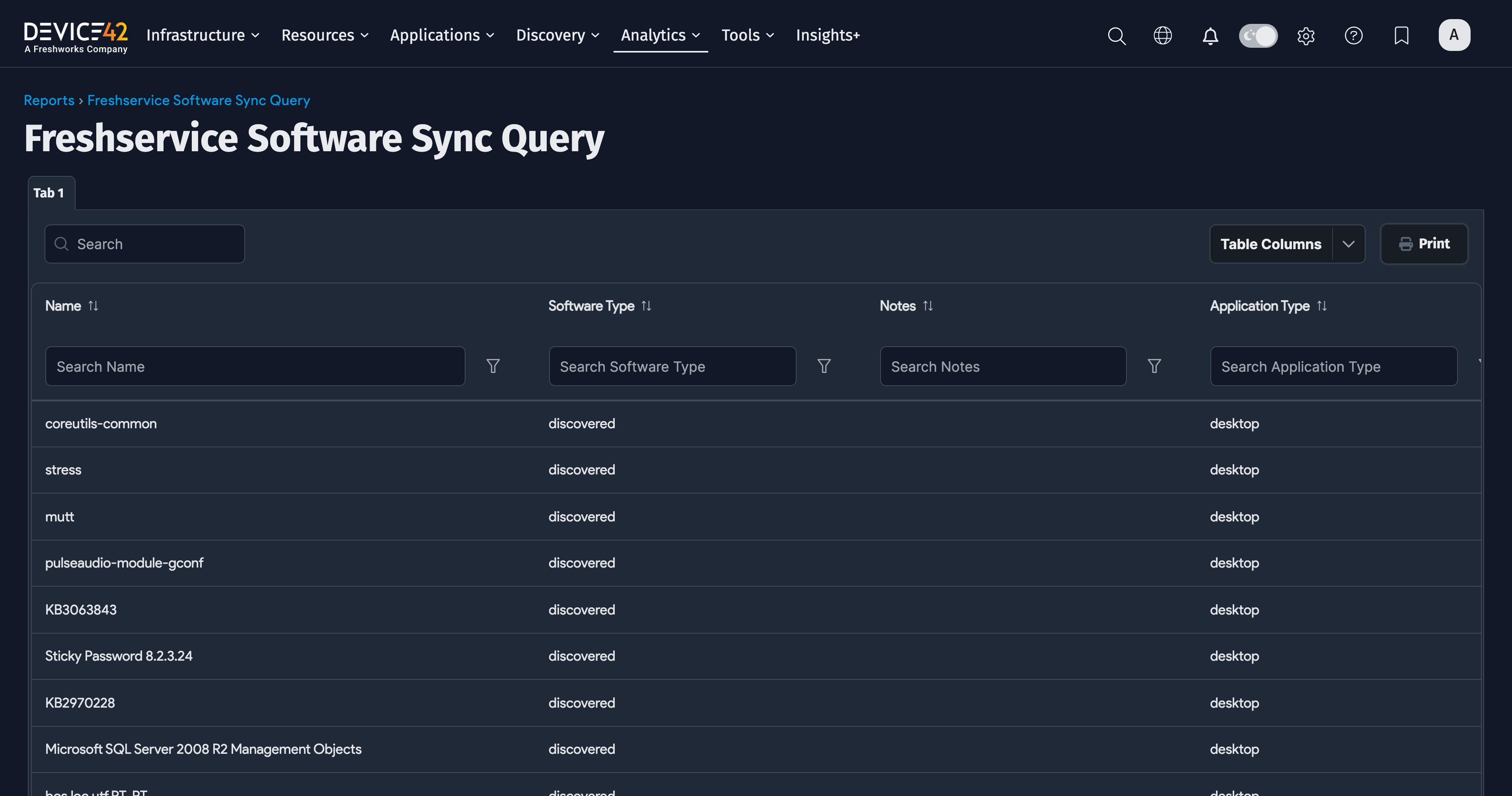
Task: Open the Discovery menu
Action: (x=557, y=35)
